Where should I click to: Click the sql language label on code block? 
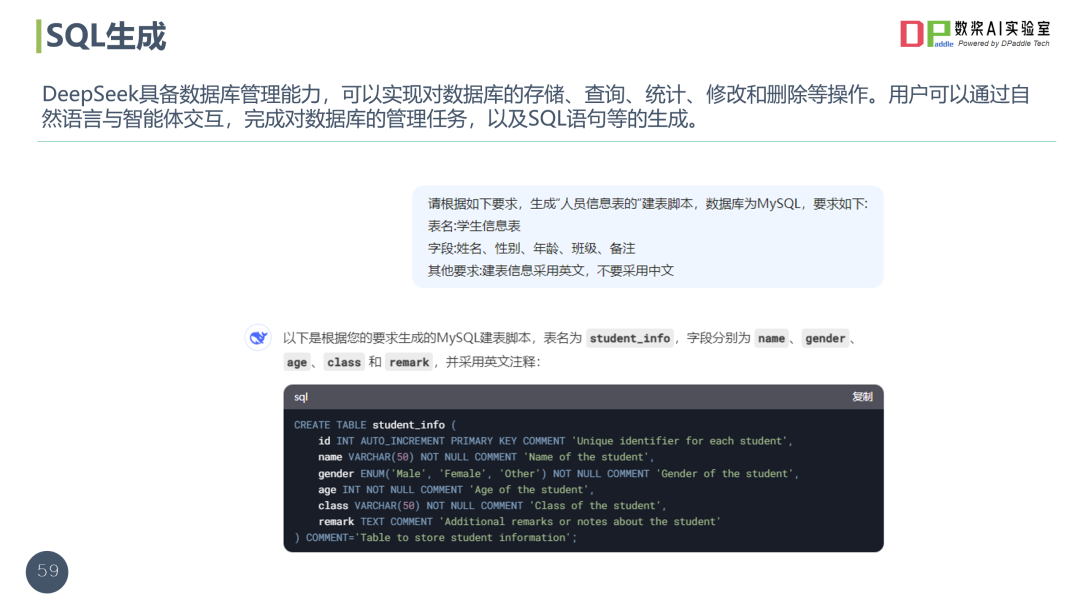(301, 397)
